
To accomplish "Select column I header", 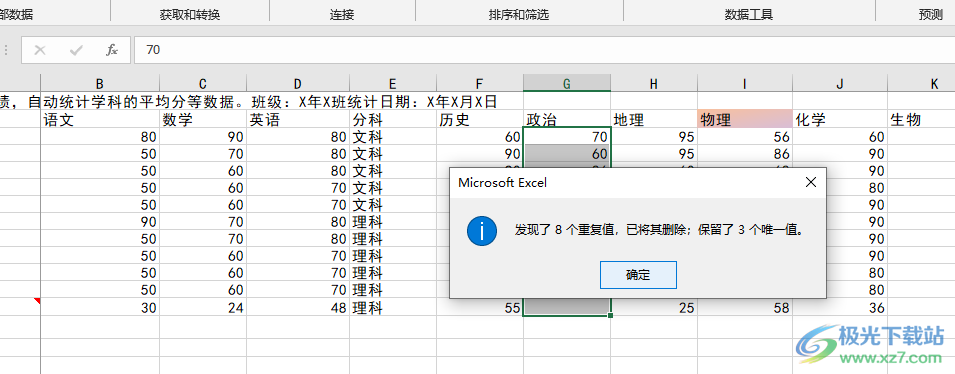I will 745,84.
